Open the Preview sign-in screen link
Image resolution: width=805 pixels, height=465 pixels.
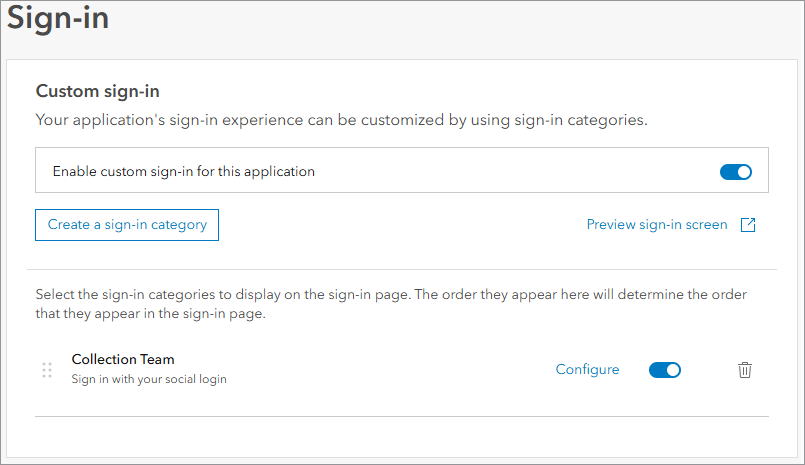pos(657,225)
